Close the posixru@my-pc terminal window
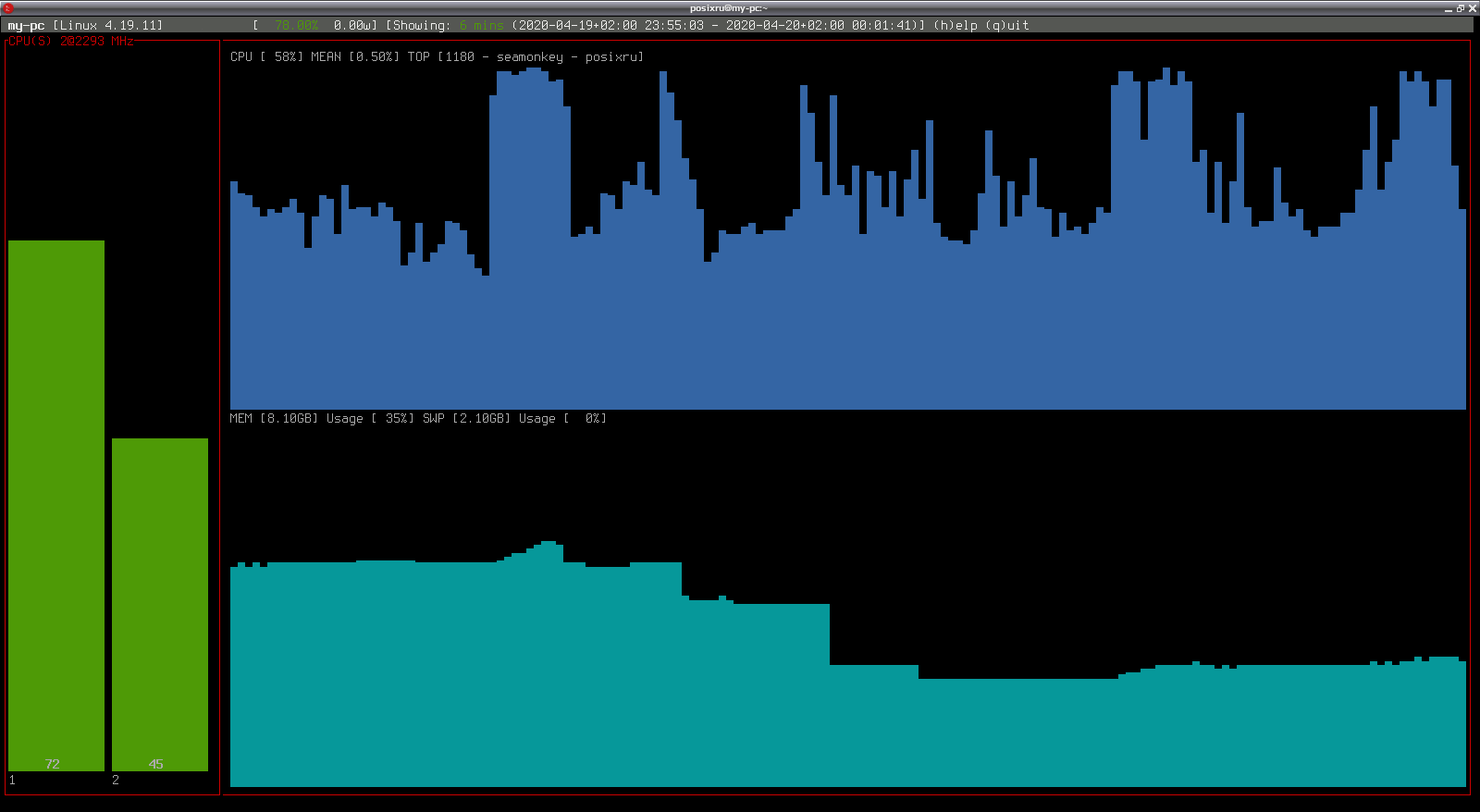The height and width of the screenshot is (812, 1480). click(x=1473, y=8)
